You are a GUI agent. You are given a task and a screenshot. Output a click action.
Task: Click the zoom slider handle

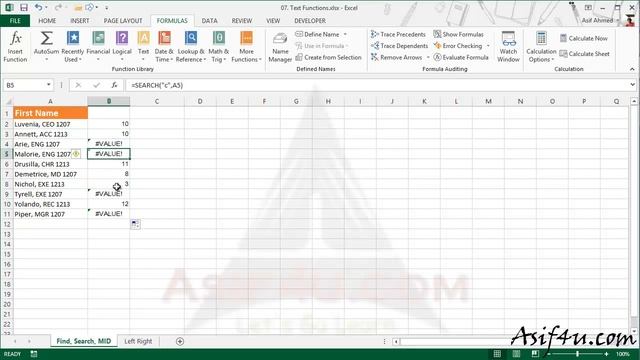tap(577, 354)
